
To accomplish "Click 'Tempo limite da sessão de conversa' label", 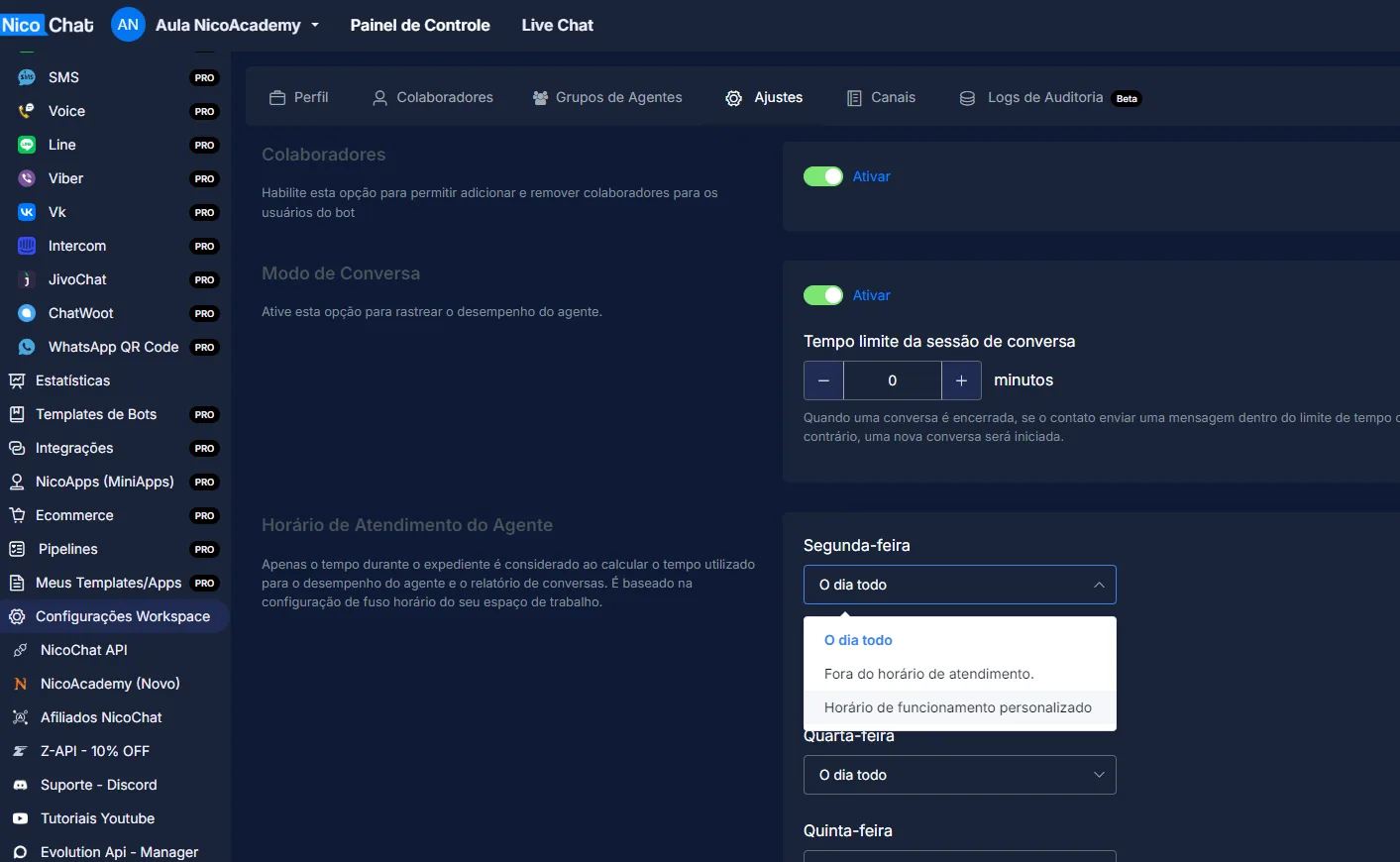I will 939,341.
